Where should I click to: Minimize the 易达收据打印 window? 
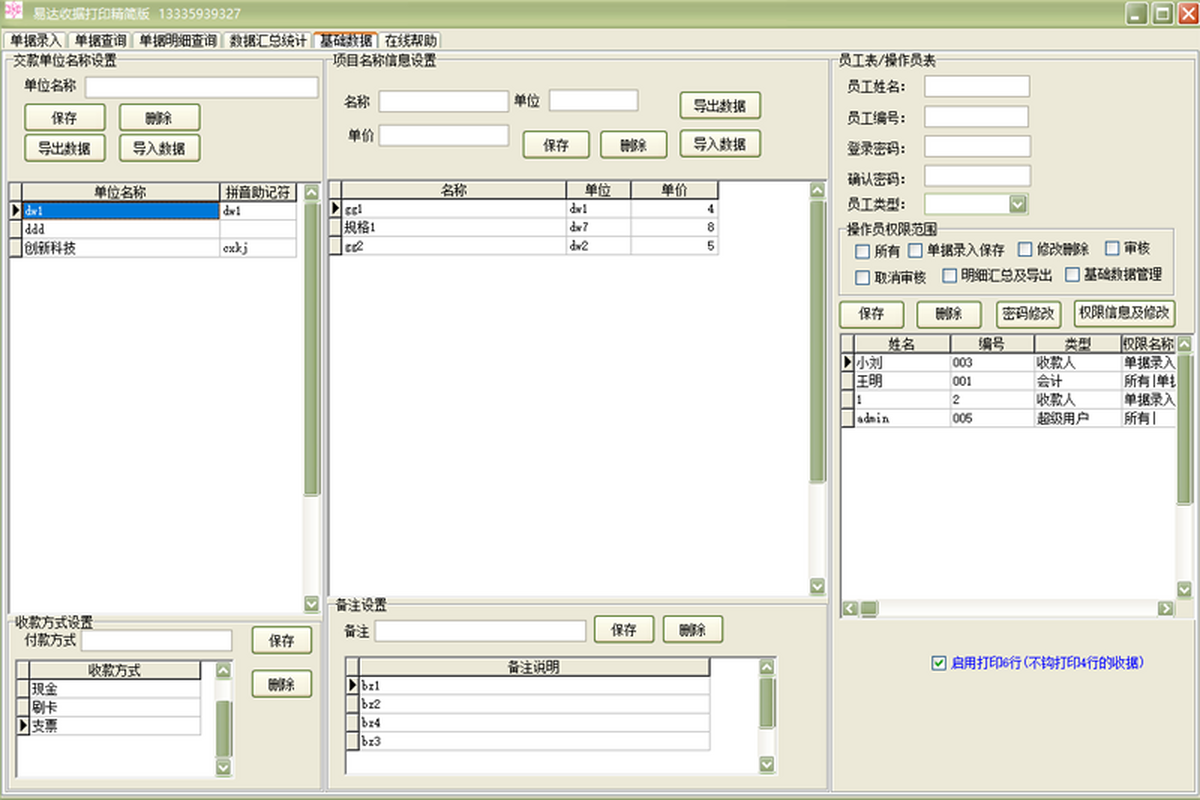pyautogui.click(x=1137, y=13)
